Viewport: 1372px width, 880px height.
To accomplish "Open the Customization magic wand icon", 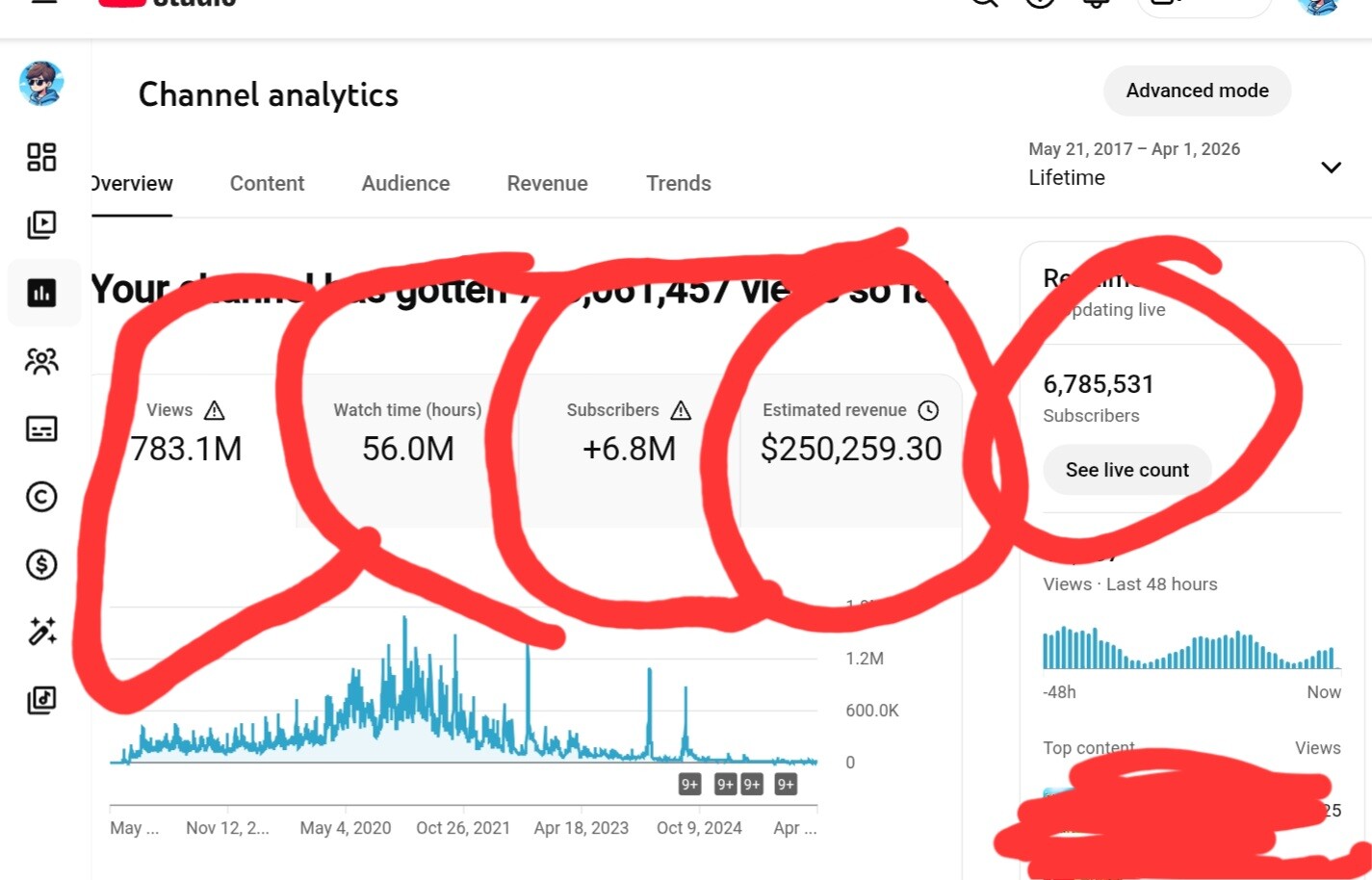I will (x=41, y=632).
